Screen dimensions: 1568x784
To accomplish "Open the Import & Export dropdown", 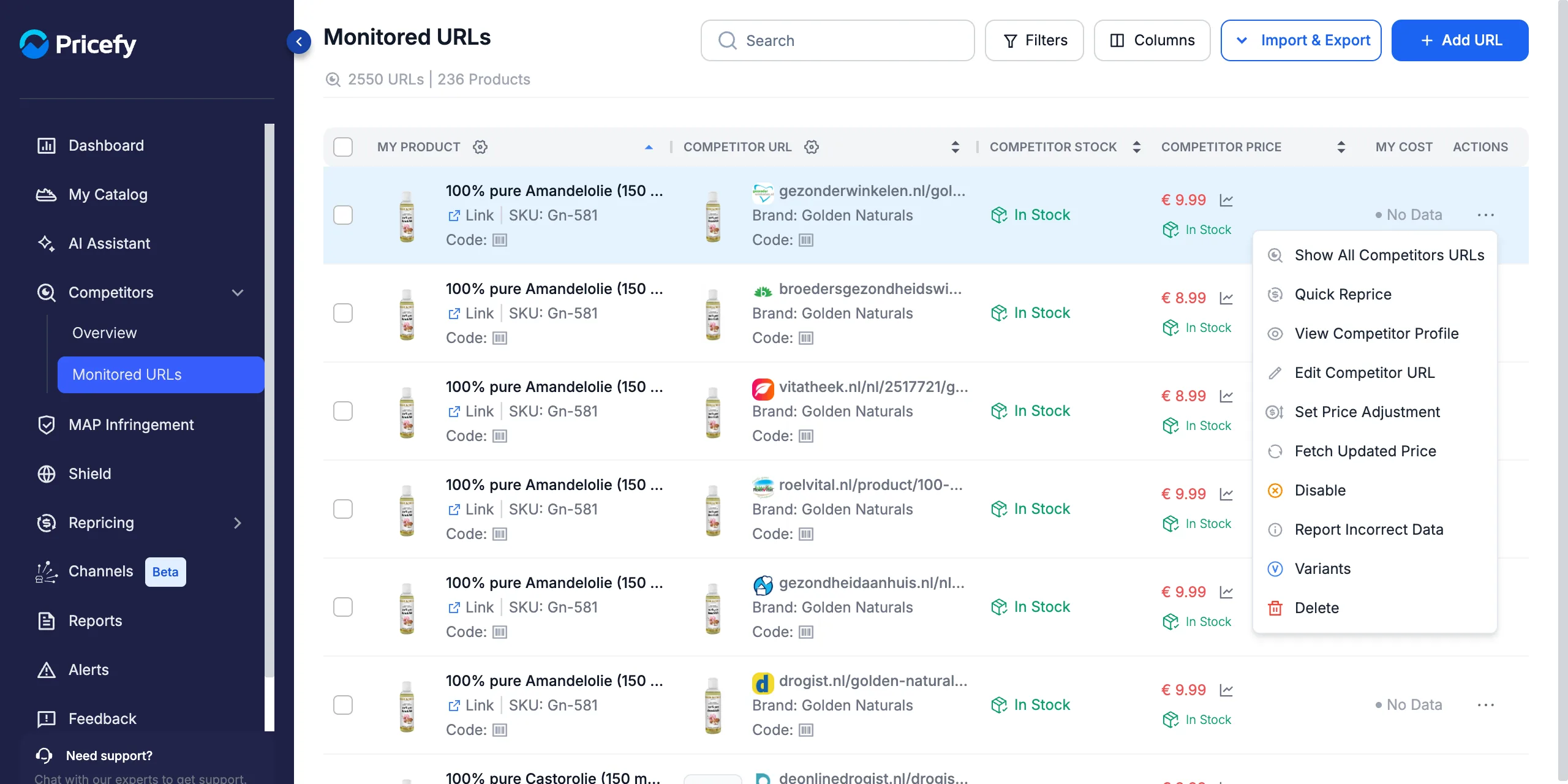I will (x=1301, y=40).
